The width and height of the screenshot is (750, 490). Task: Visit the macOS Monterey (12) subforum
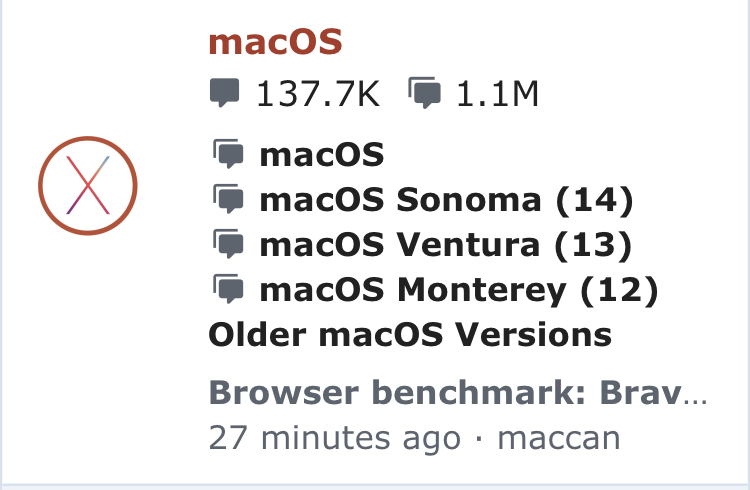(x=459, y=290)
